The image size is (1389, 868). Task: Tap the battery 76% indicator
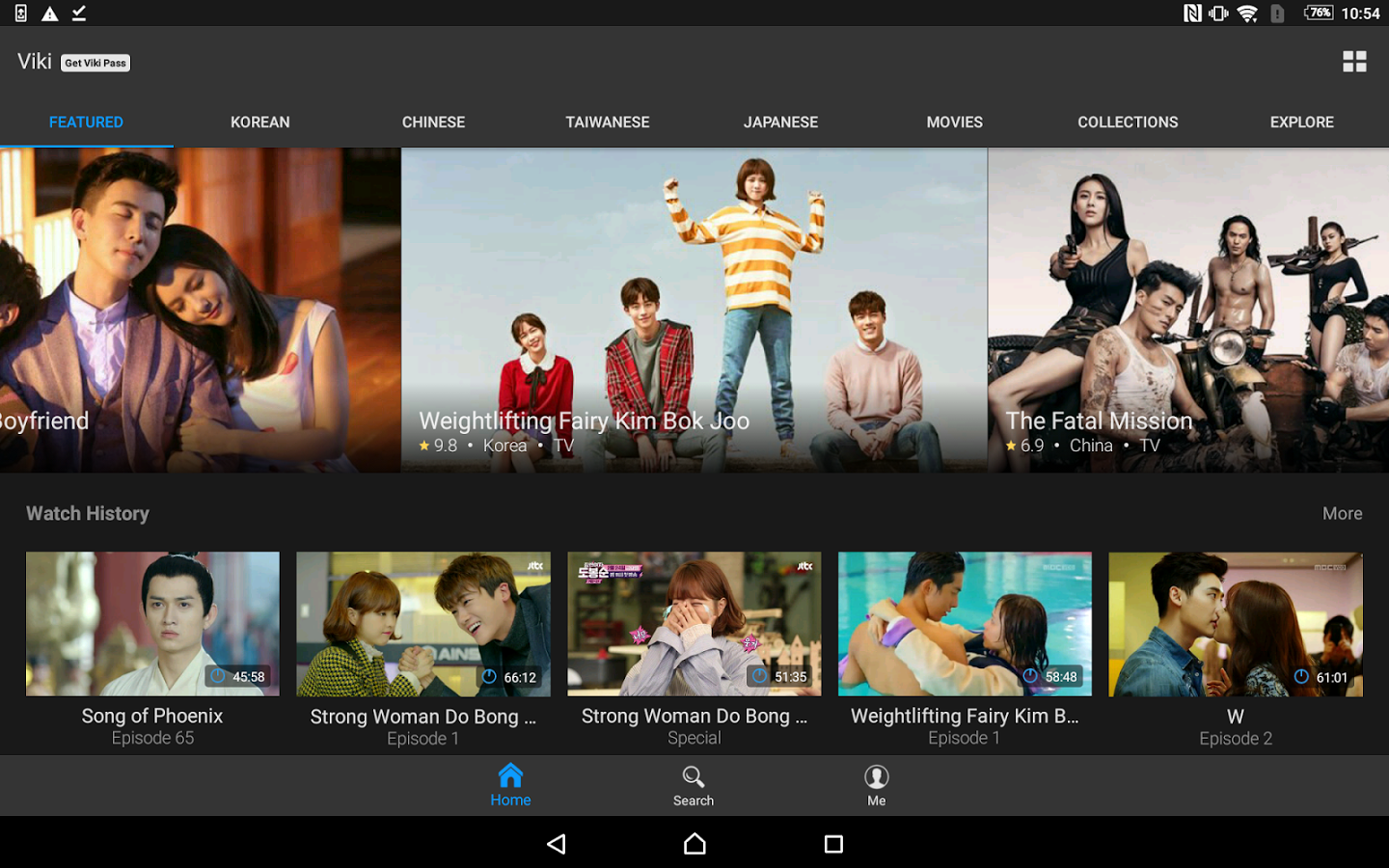pyautogui.click(x=1319, y=13)
